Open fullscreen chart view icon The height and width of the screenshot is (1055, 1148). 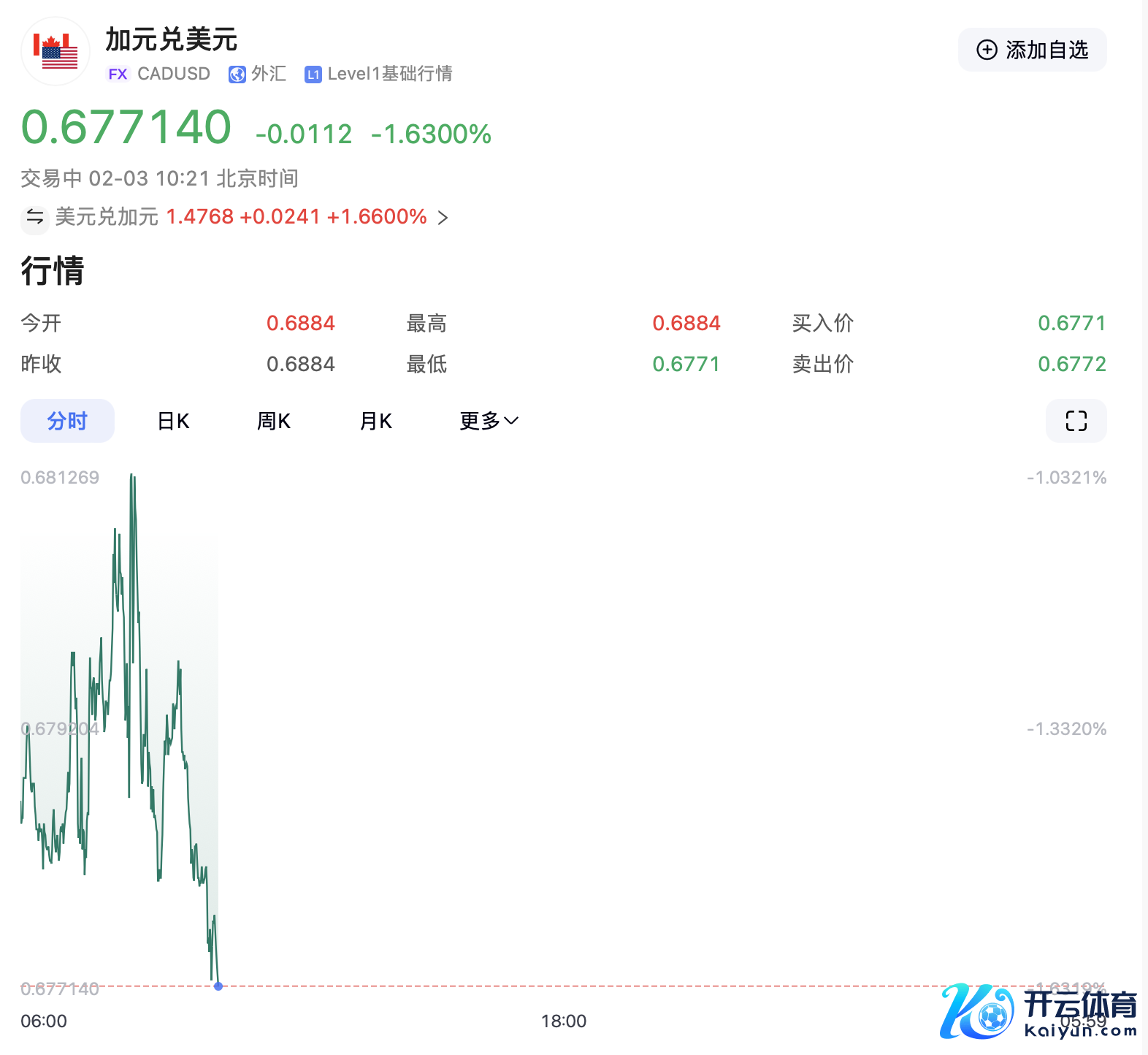[x=1076, y=421]
